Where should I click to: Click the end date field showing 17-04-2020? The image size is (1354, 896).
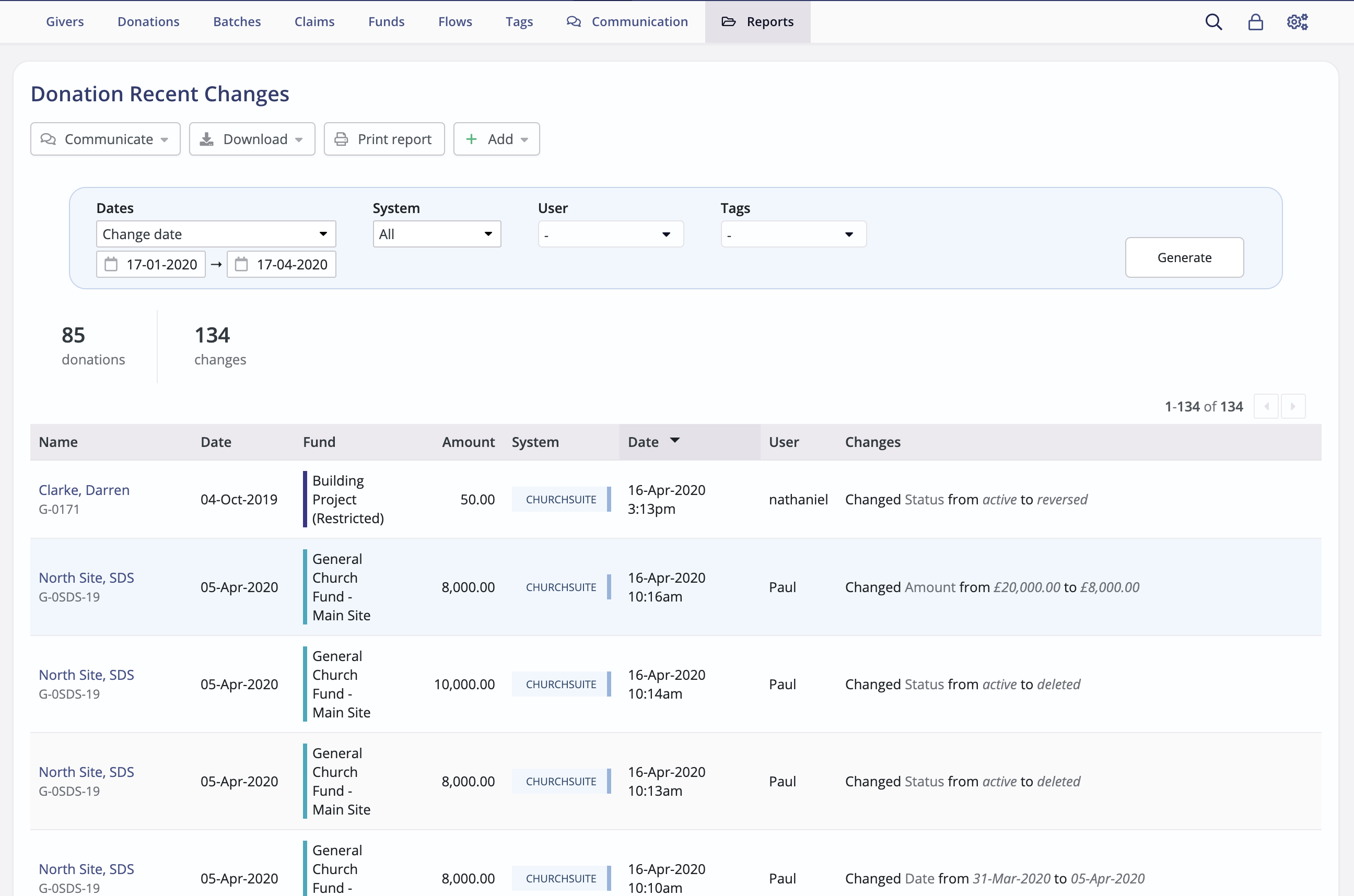coord(291,264)
